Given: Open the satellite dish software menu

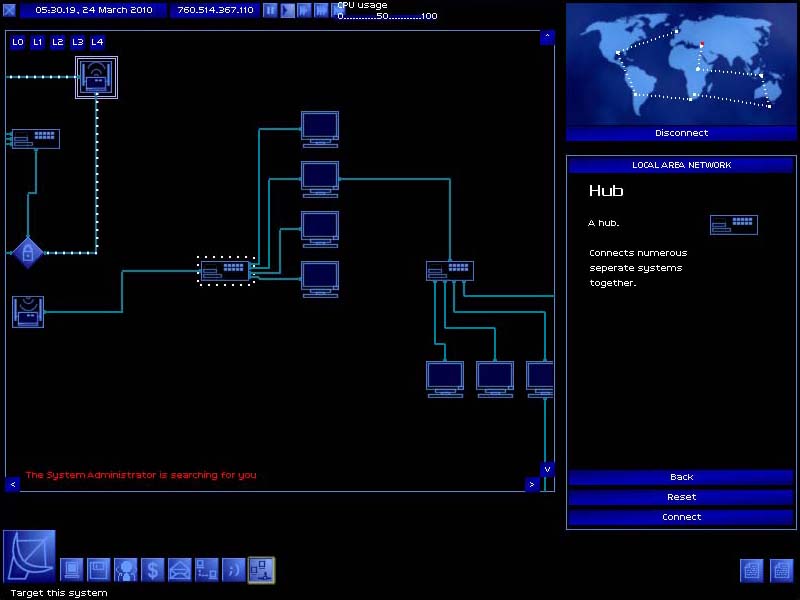Looking at the screenshot, I should click(x=29, y=556).
